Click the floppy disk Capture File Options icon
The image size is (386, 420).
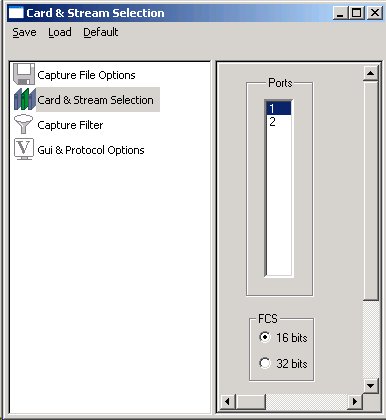[24, 74]
